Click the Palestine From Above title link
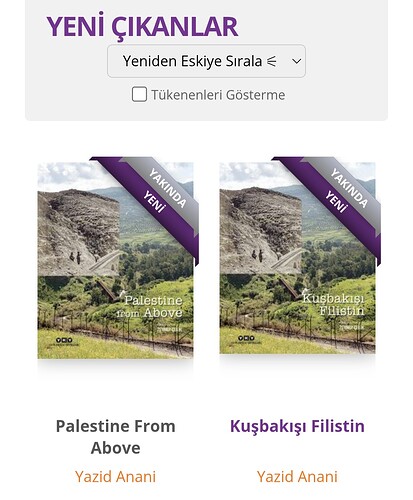Image resolution: width=413 pixels, height=500 pixels. click(115, 437)
